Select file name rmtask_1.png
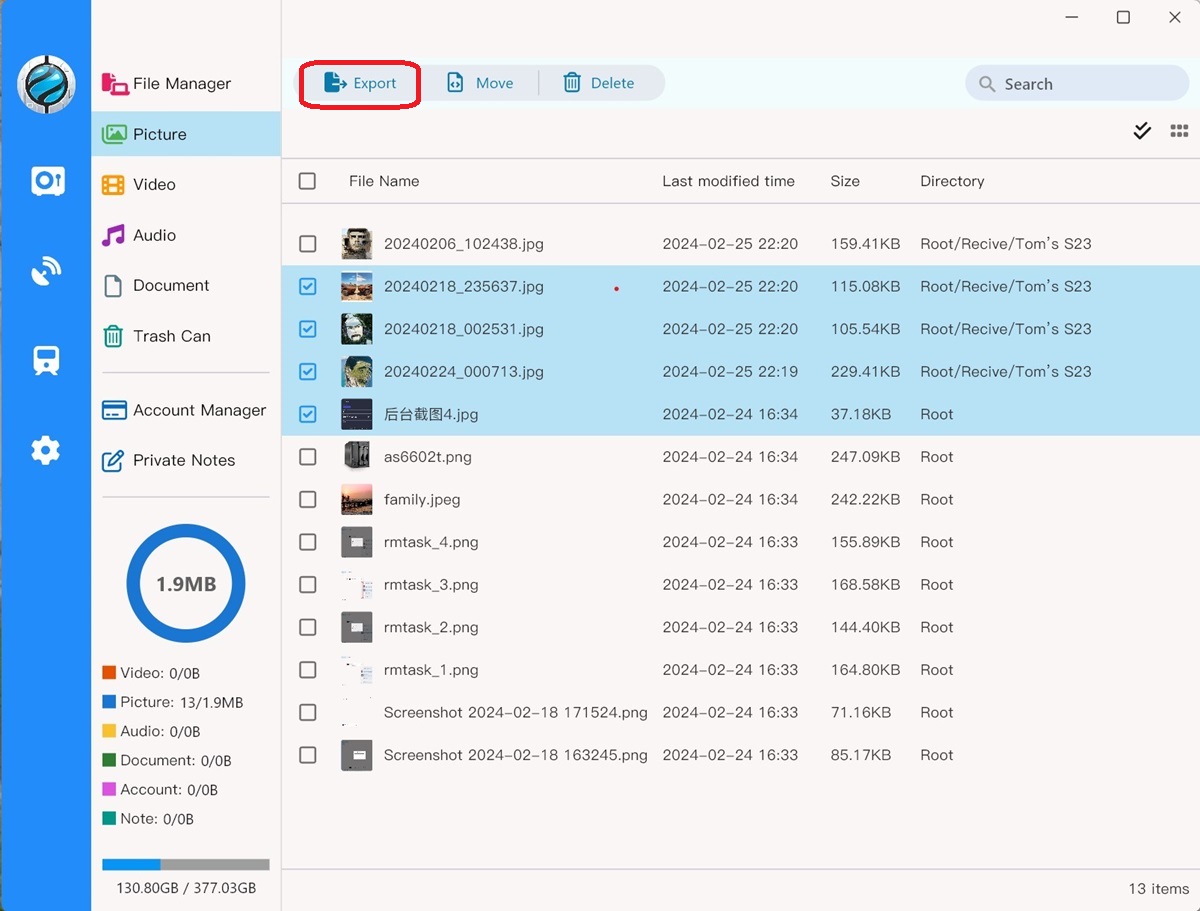This screenshot has height=911, width=1200. [431, 670]
